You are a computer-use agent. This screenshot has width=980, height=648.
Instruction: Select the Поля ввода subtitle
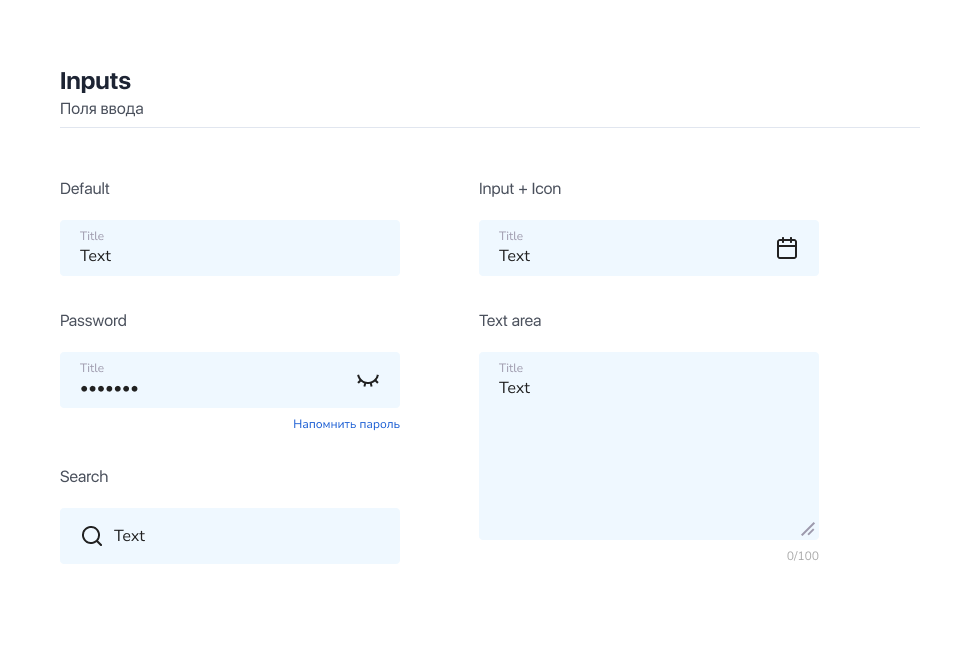tap(101, 109)
